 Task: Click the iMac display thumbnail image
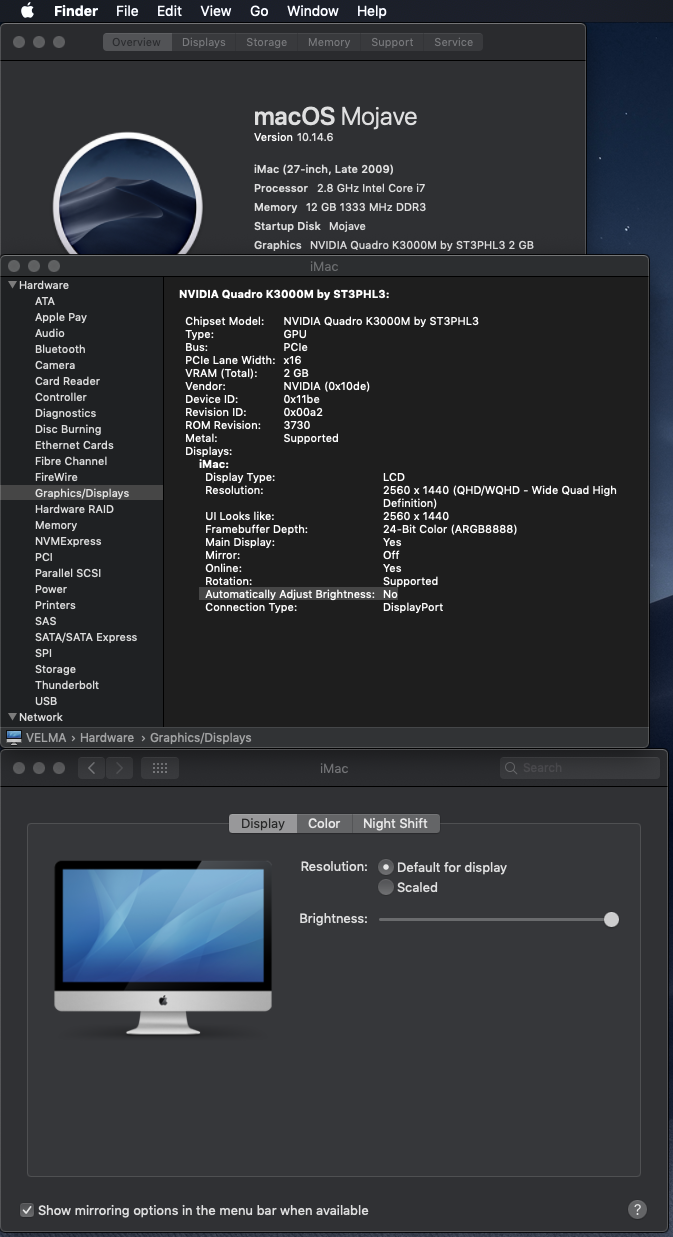[163, 948]
